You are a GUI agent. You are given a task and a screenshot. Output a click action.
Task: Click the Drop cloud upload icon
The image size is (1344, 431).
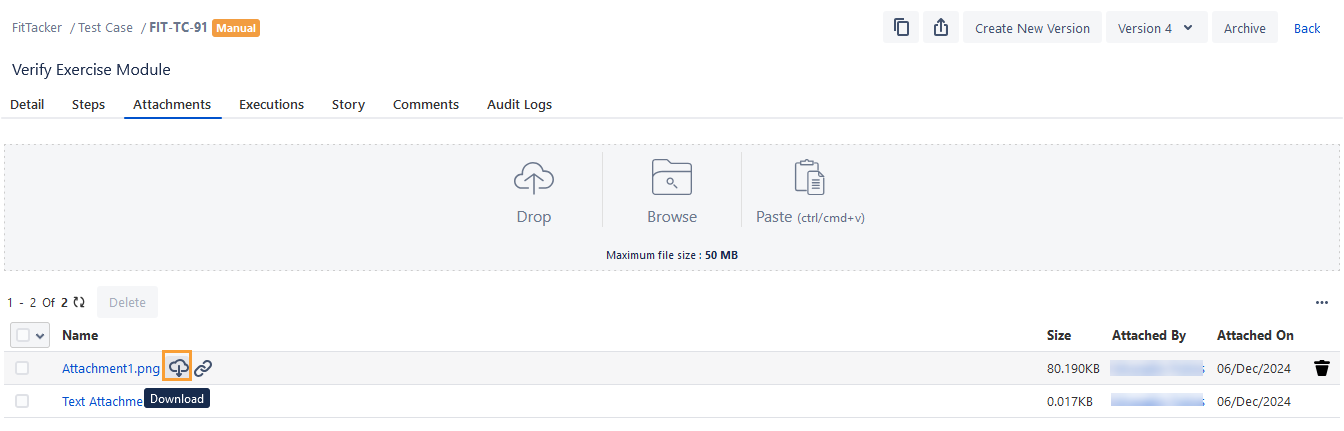[x=534, y=178]
